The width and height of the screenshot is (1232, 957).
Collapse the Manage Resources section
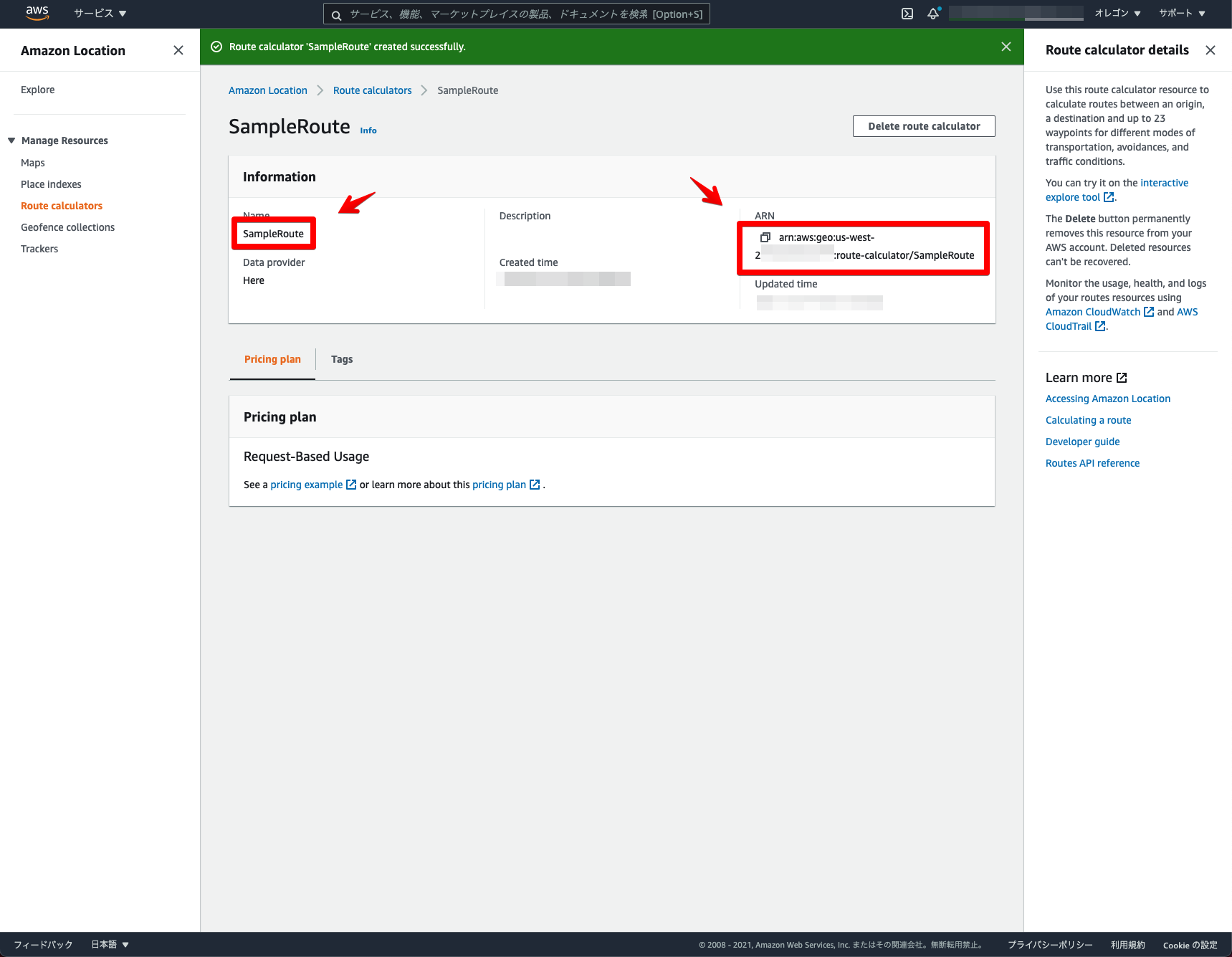11,141
